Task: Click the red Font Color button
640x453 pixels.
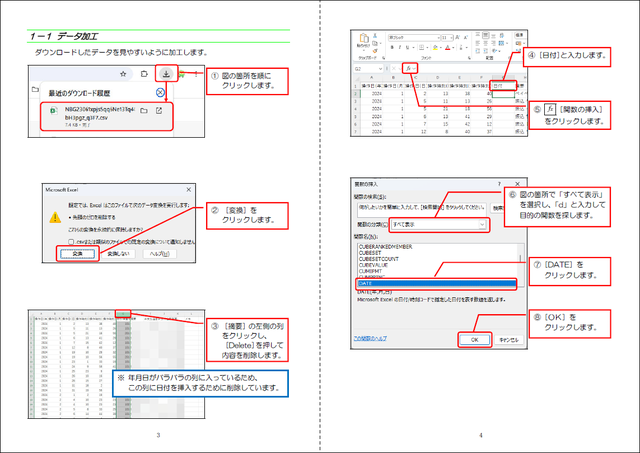Action: pyautogui.click(x=448, y=47)
